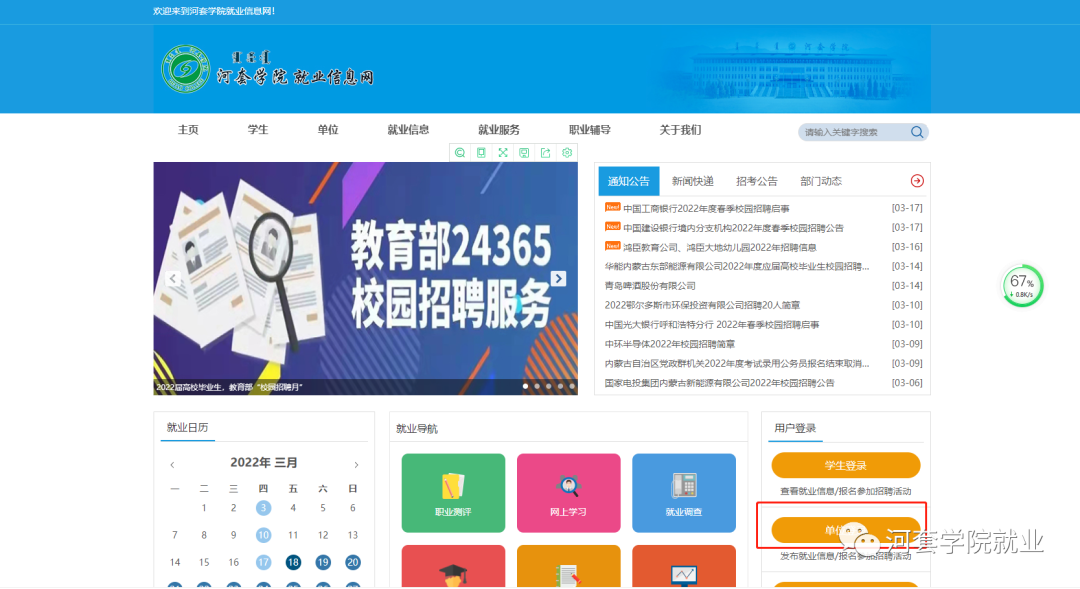Click the magnifier search icon
The width and height of the screenshot is (1080, 589).
[x=917, y=132]
